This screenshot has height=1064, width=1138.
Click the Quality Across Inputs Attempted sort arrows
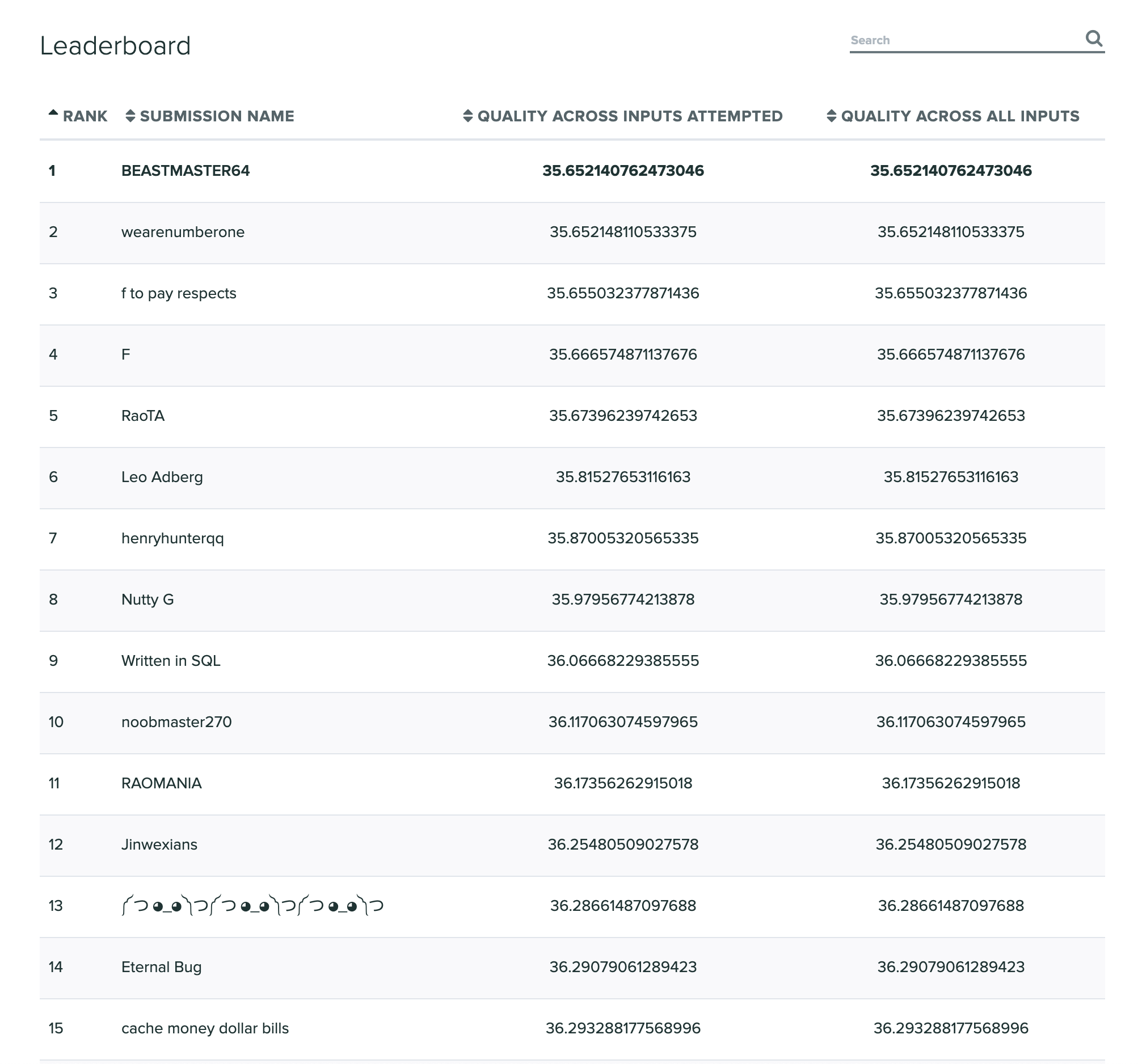click(467, 116)
